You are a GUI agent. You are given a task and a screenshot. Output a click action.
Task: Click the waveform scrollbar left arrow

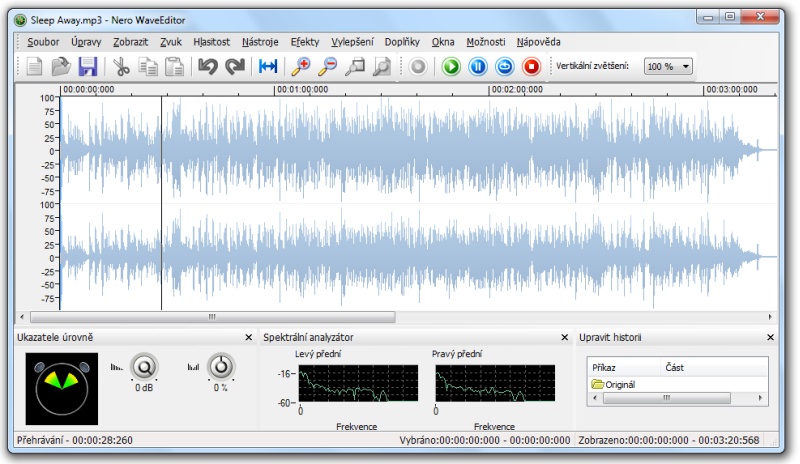click(21, 317)
